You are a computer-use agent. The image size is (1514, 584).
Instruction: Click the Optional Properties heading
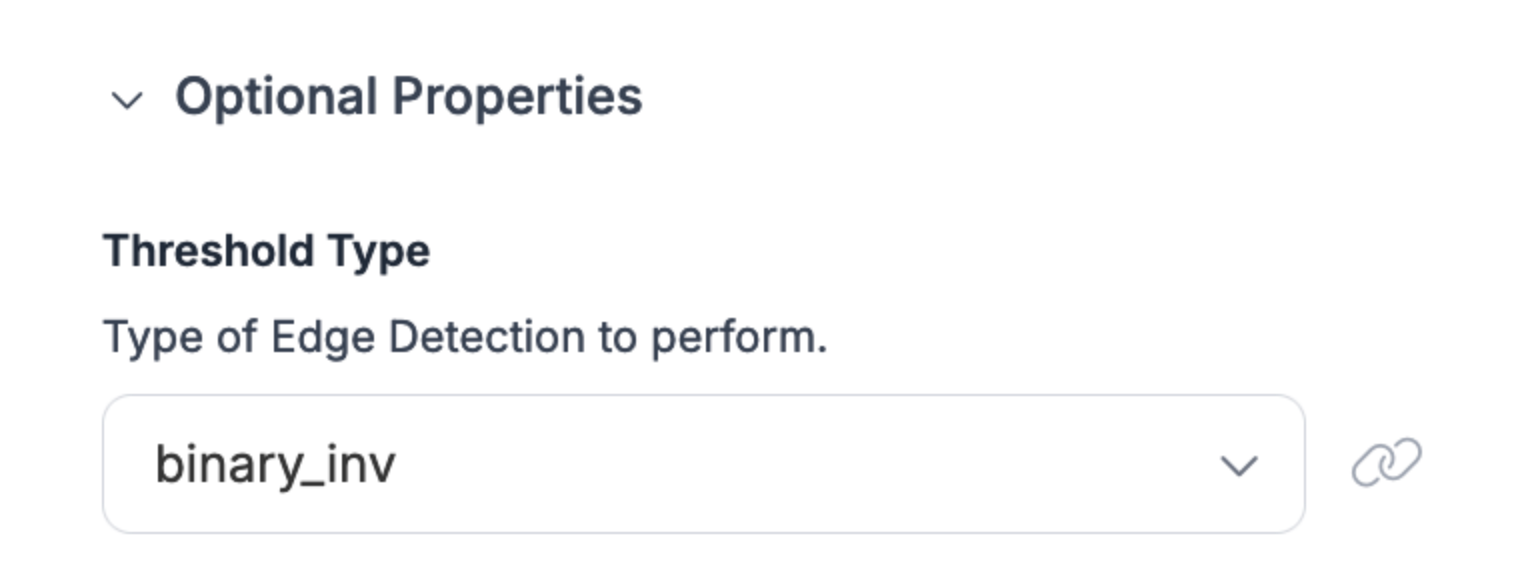(x=408, y=97)
